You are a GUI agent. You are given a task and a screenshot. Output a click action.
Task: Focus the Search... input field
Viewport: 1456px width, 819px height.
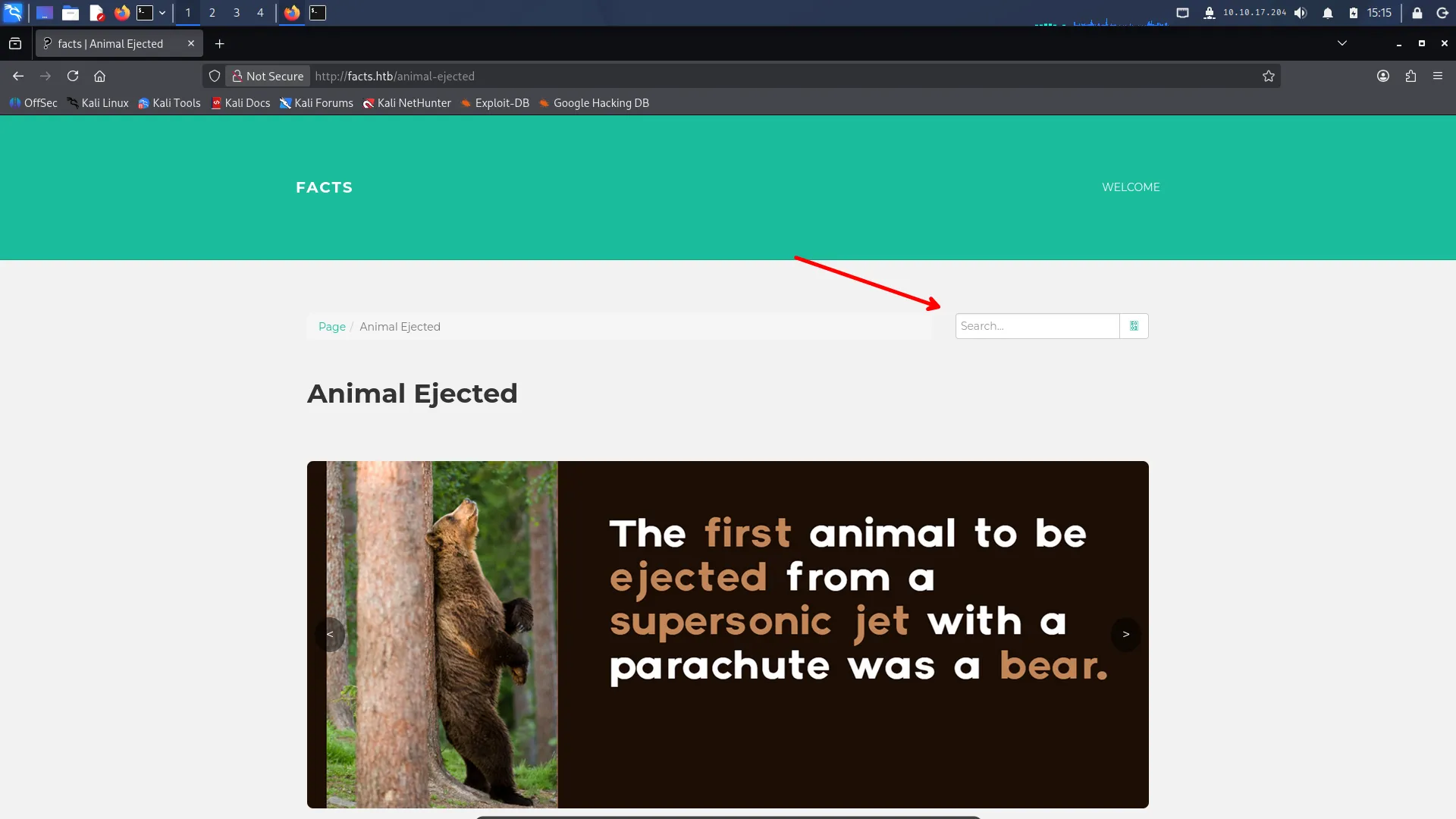pyautogui.click(x=1037, y=326)
